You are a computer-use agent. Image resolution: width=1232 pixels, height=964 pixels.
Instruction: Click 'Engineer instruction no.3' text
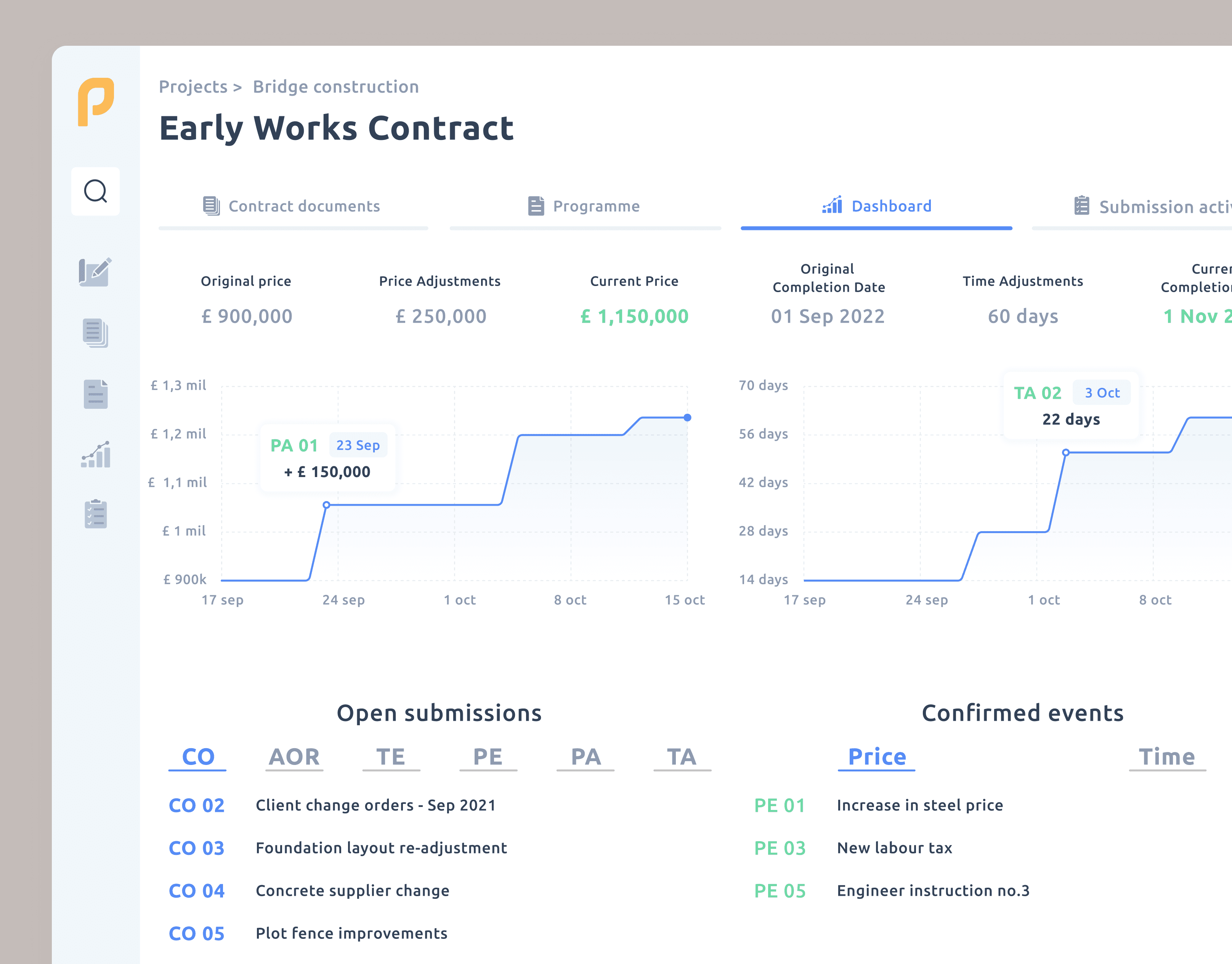[934, 891]
